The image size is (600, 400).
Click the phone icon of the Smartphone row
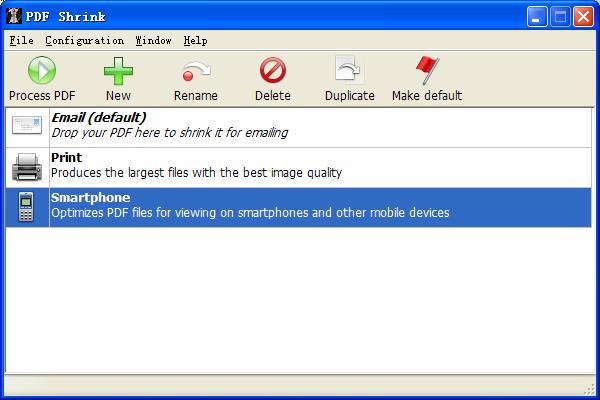click(x=26, y=207)
